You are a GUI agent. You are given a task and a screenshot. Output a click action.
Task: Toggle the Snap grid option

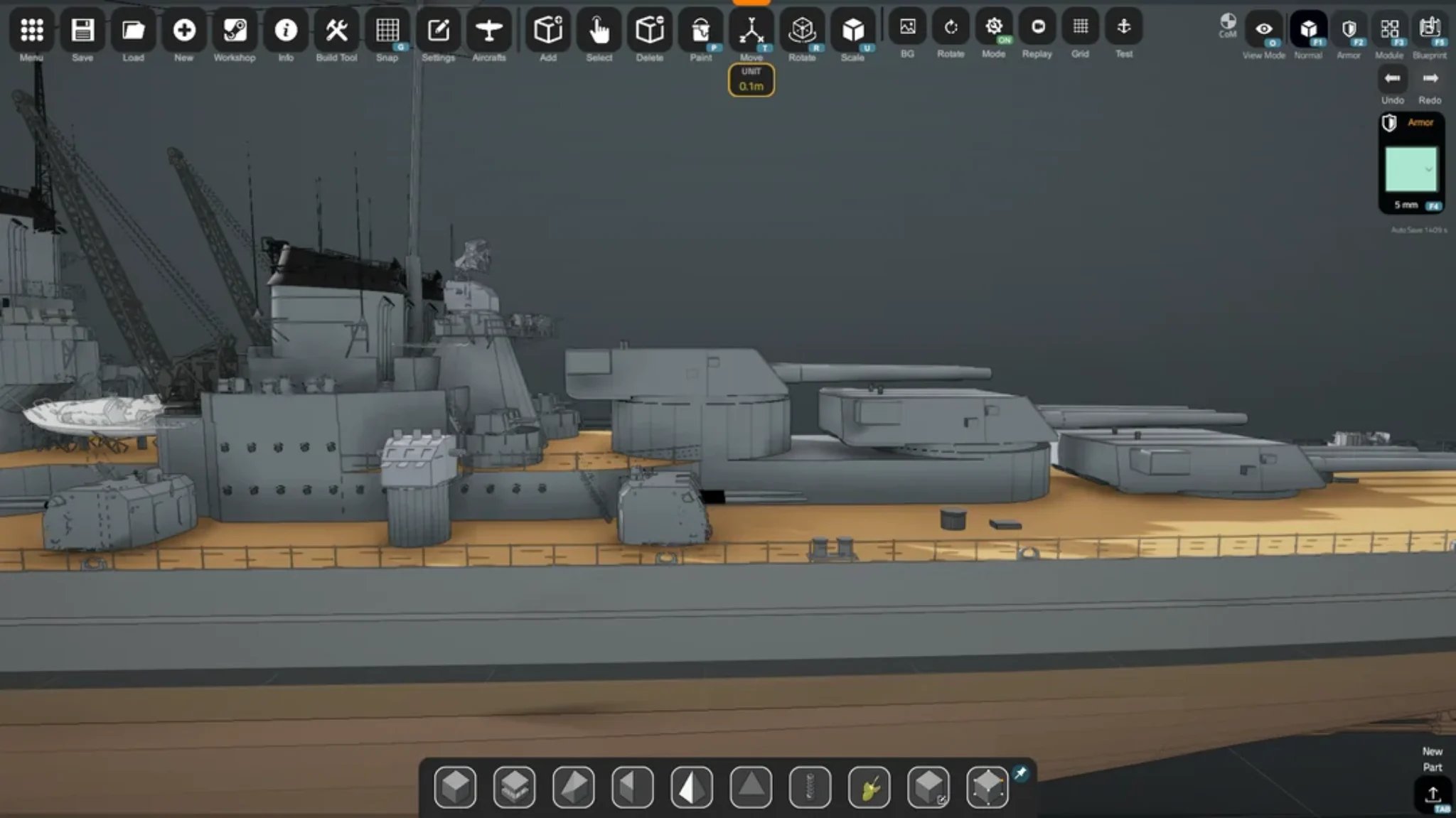pos(387,31)
